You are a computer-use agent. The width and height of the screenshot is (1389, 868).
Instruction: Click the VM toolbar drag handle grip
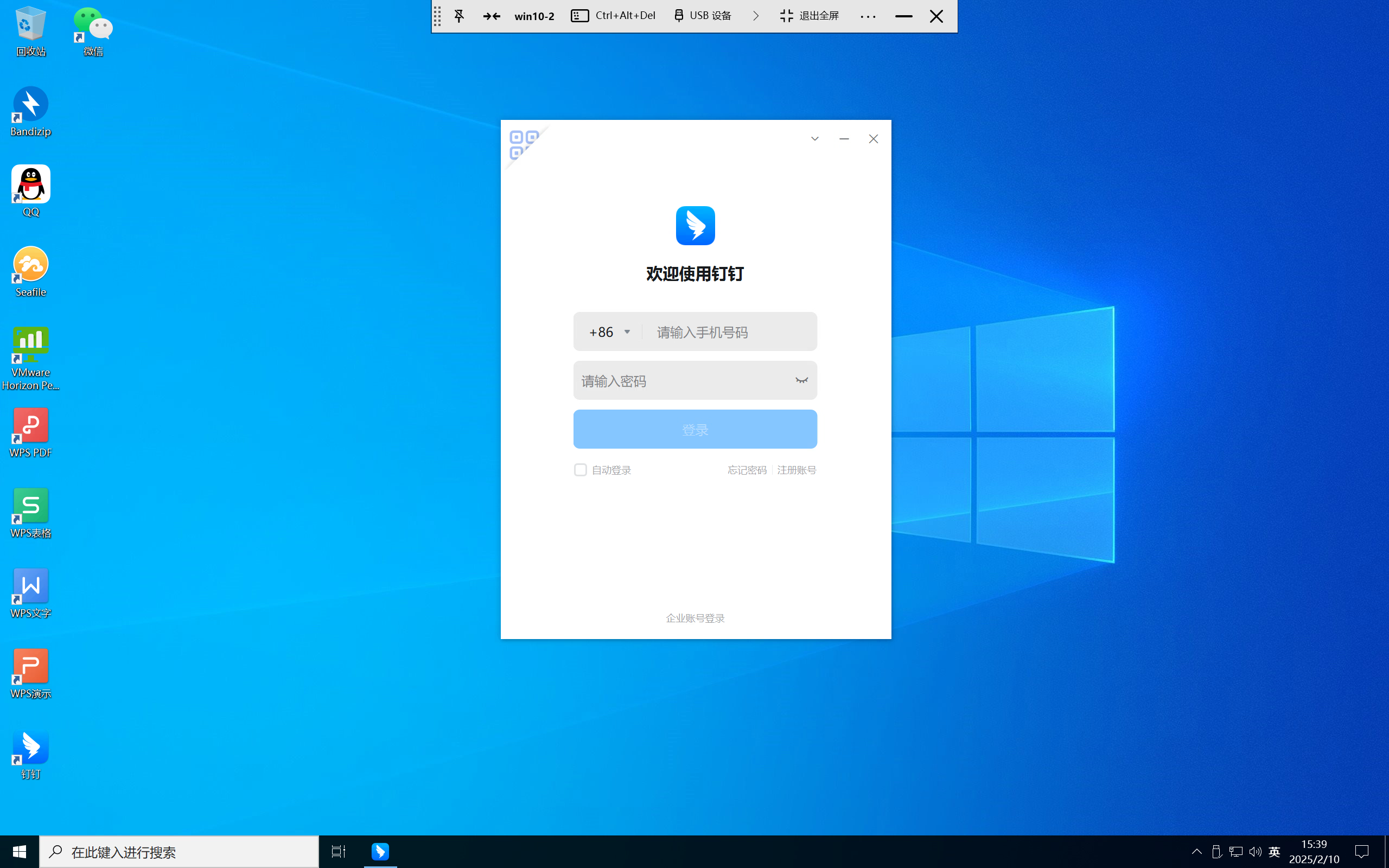[437, 16]
